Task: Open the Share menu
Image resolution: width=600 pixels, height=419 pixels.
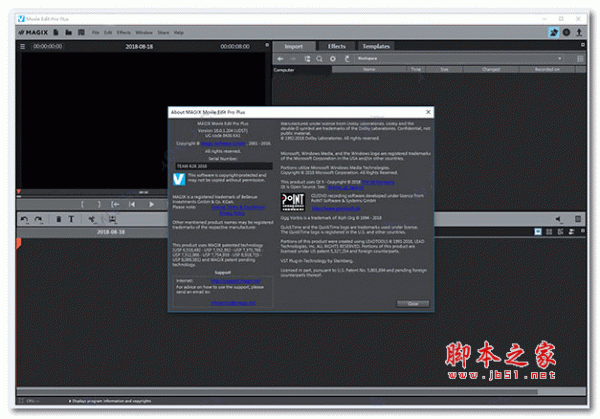Action: pos(163,33)
